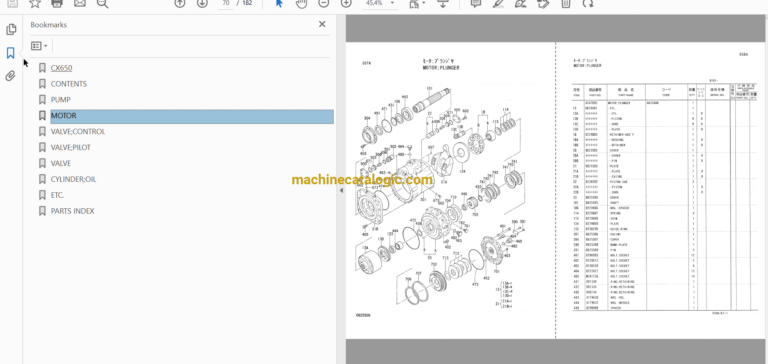Go to previous page arrow
This screenshot has width=768, height=364.
coord(180,4)
